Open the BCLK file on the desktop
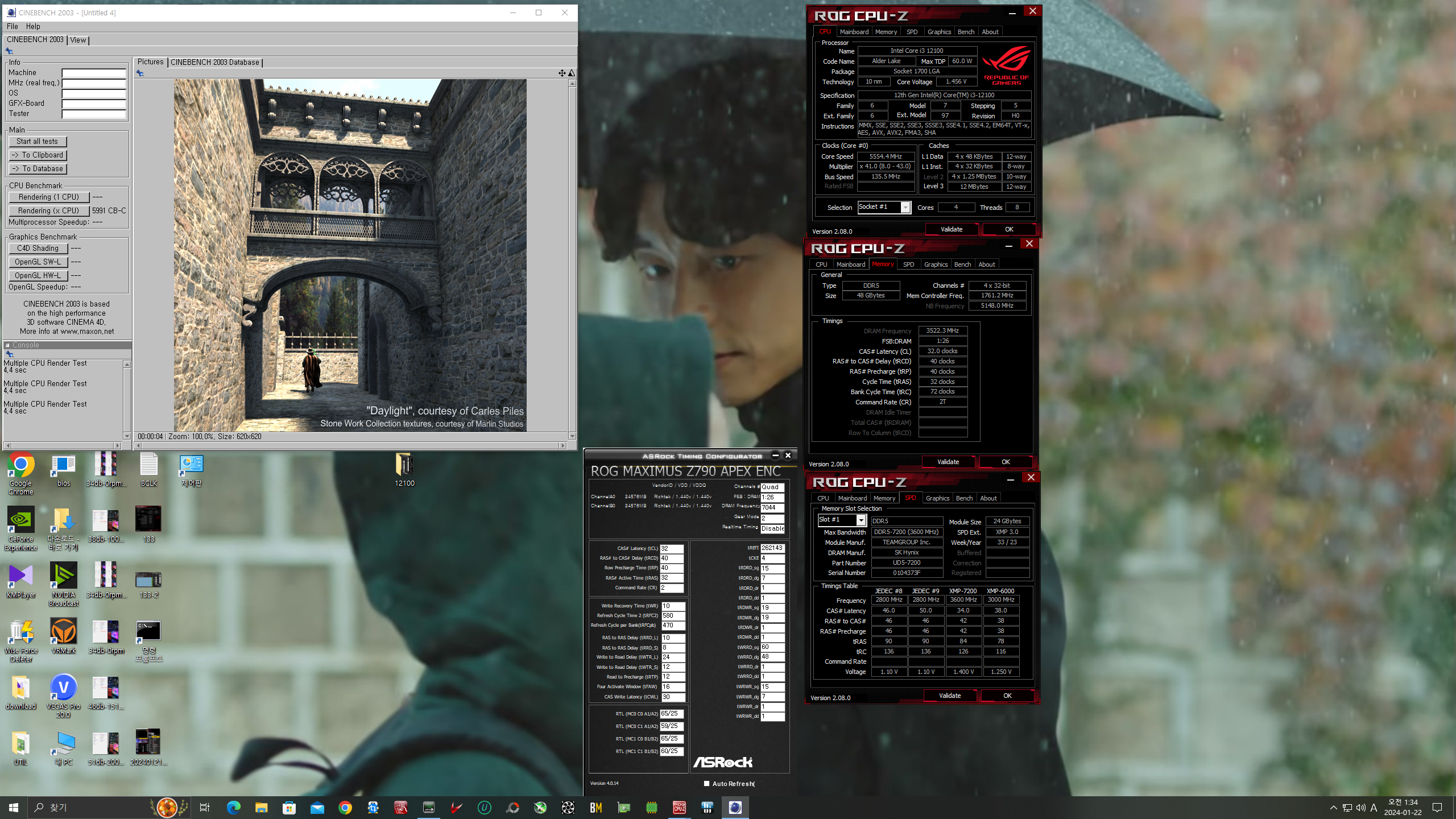The height and width of the screenshot is (819, 1456). tap(148, 470)
